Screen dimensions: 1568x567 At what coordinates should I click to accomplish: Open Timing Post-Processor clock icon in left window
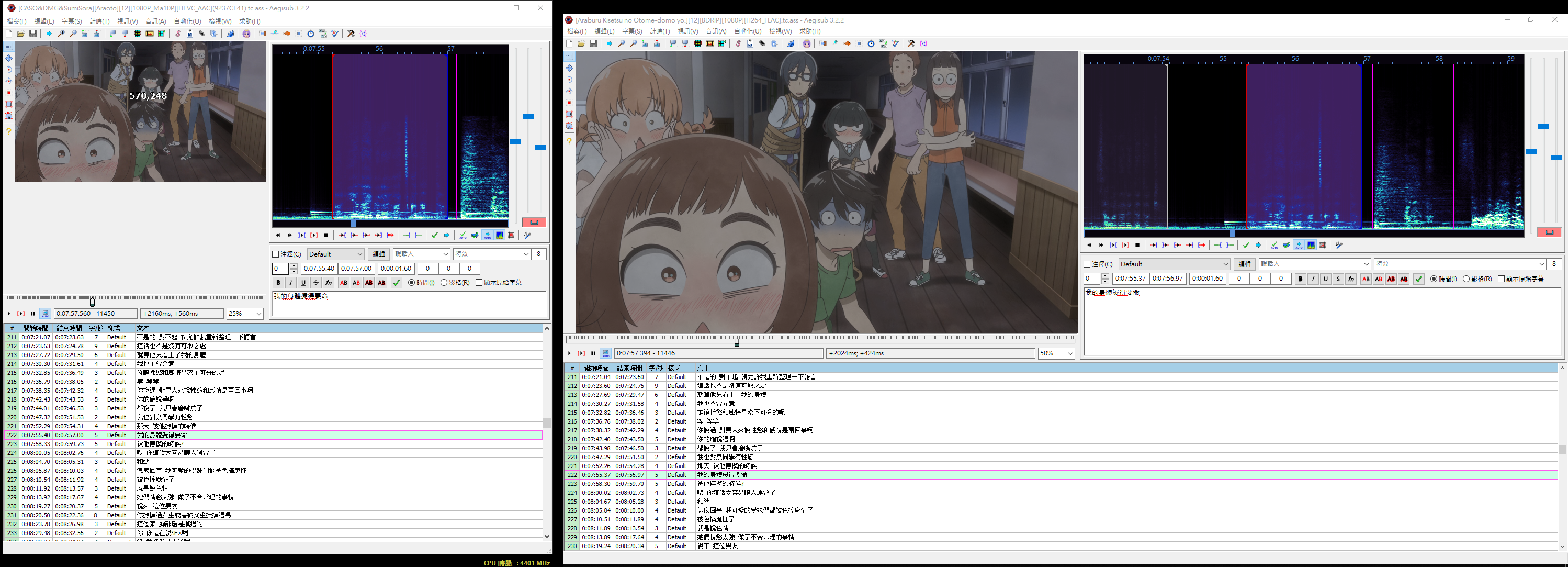310,34
